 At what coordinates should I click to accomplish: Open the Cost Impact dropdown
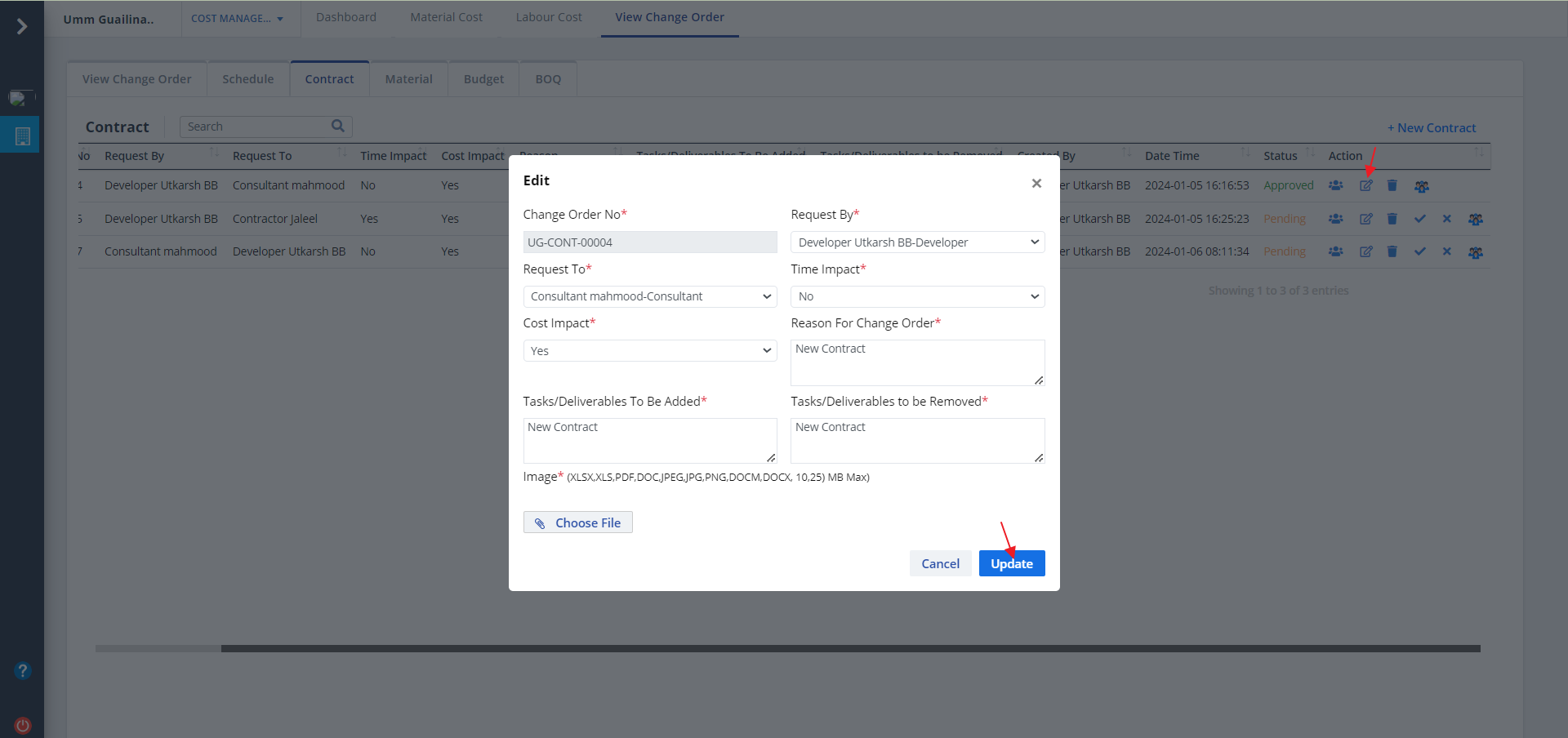coord(649,351)
